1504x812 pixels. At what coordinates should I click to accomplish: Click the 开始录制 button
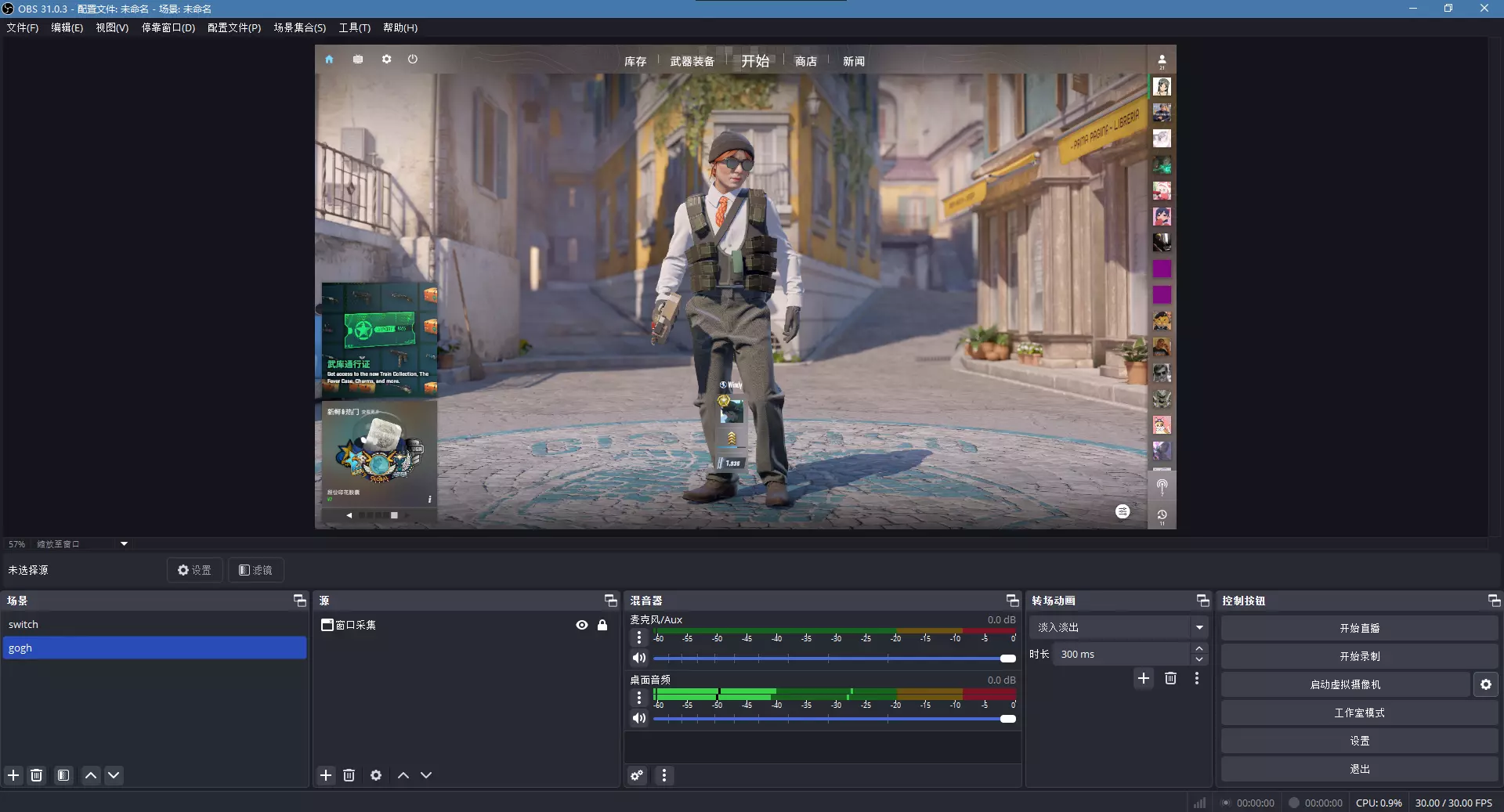click(1359, 656)
